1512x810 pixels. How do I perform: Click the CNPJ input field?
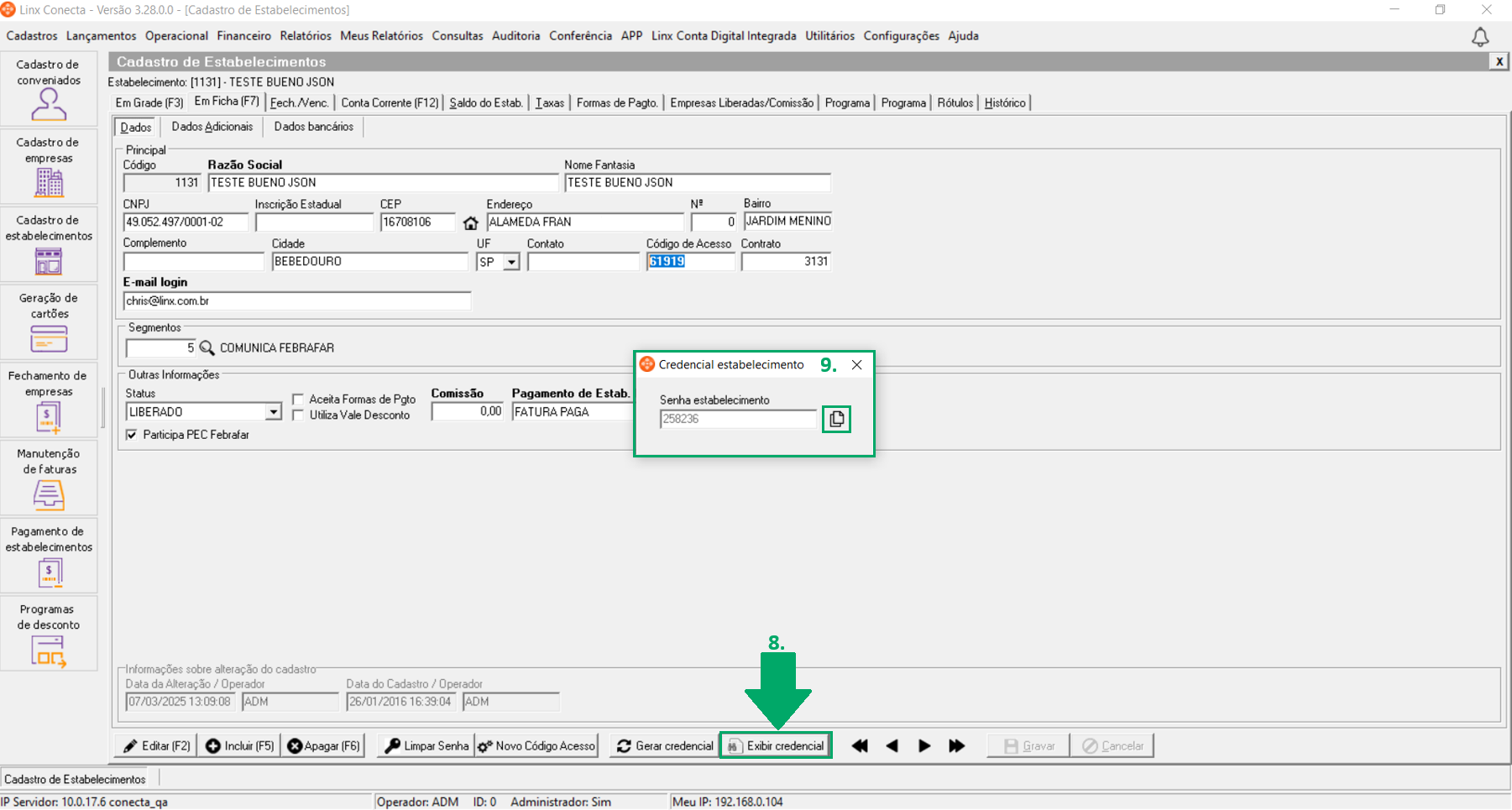click(186, 222)
